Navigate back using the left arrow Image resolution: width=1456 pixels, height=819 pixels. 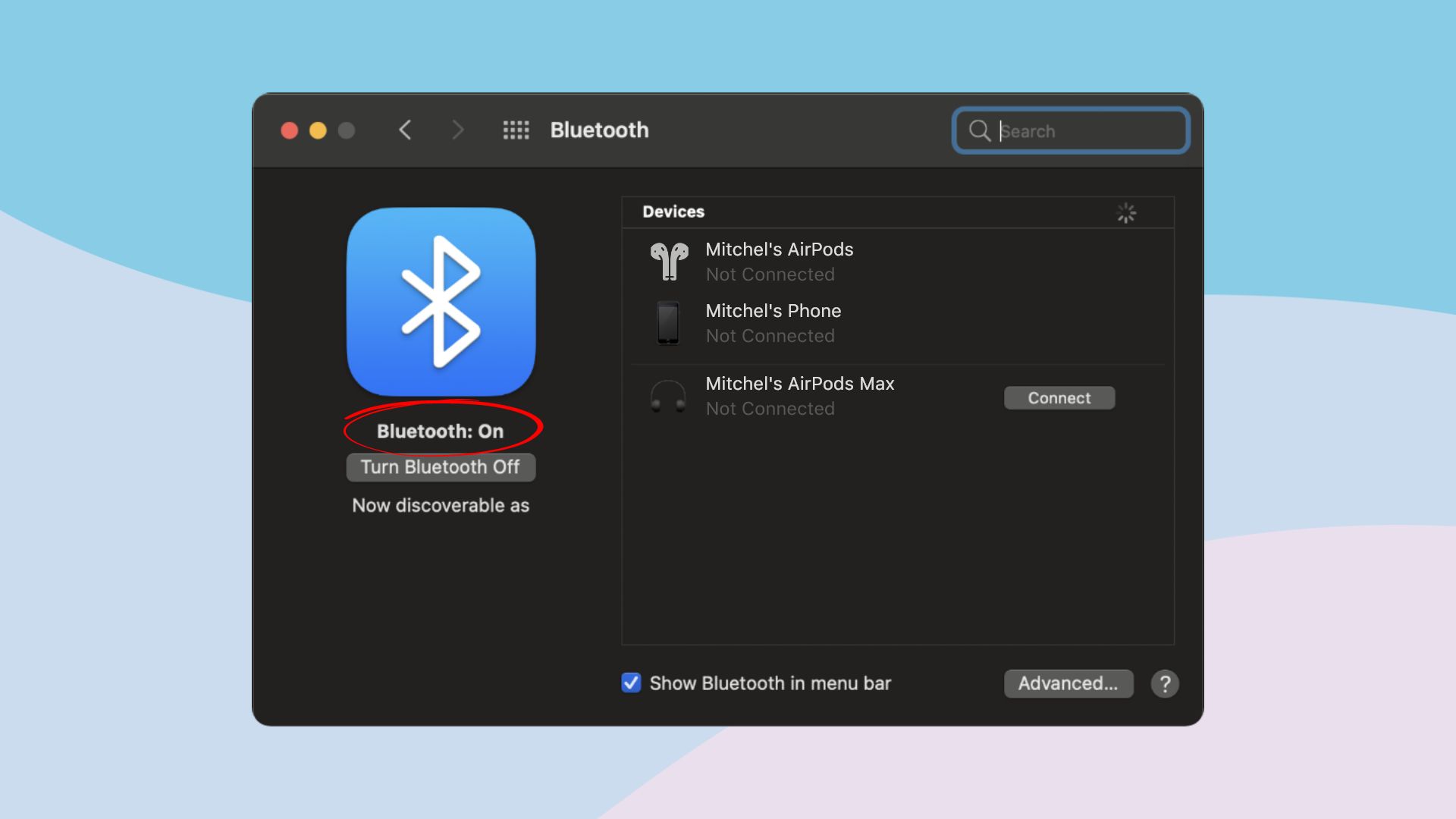click(x=405, y=129)
